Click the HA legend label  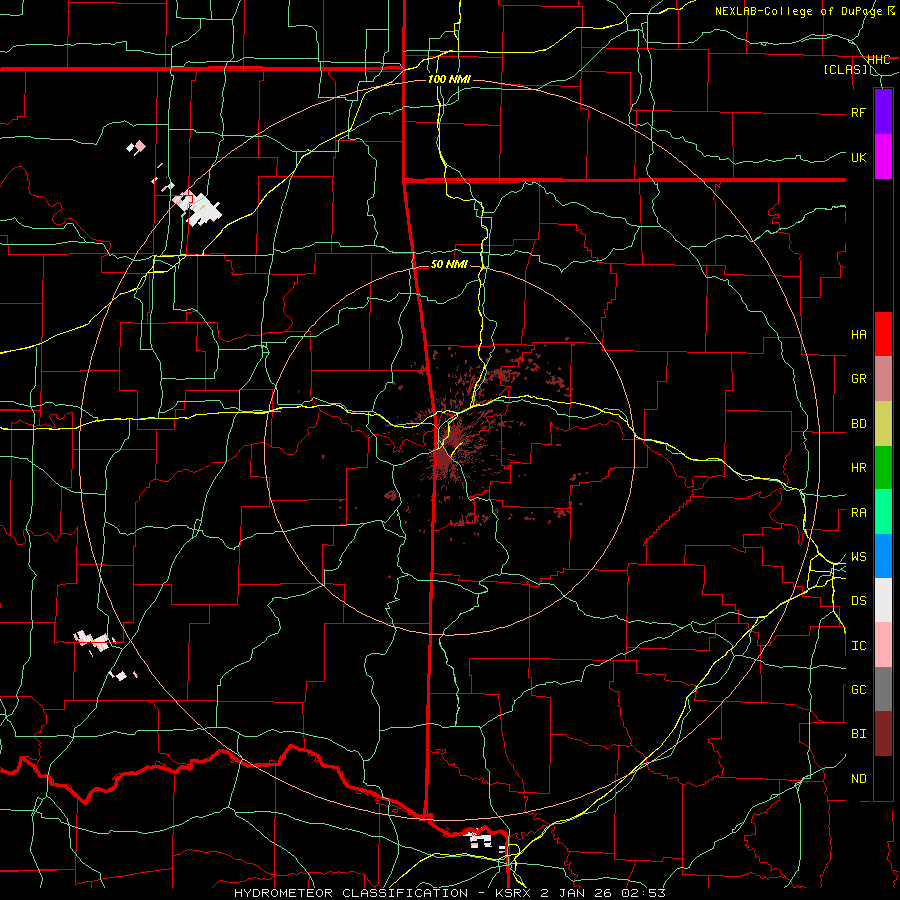coord(858,334)
